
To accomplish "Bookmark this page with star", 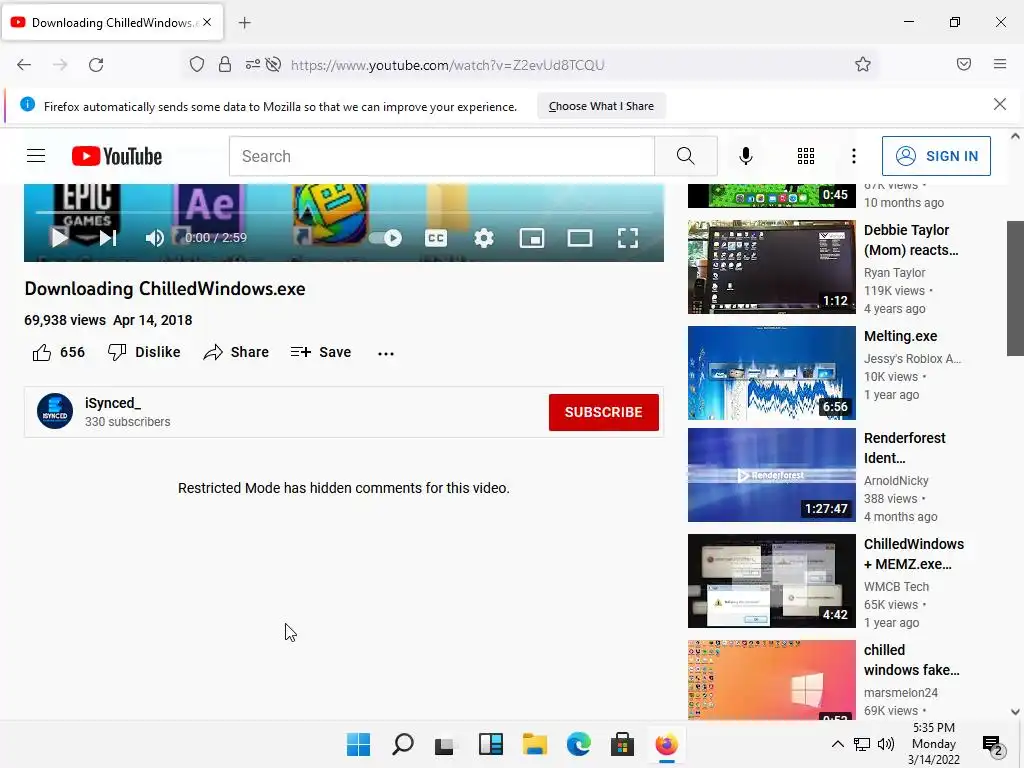I will [863, 64].
